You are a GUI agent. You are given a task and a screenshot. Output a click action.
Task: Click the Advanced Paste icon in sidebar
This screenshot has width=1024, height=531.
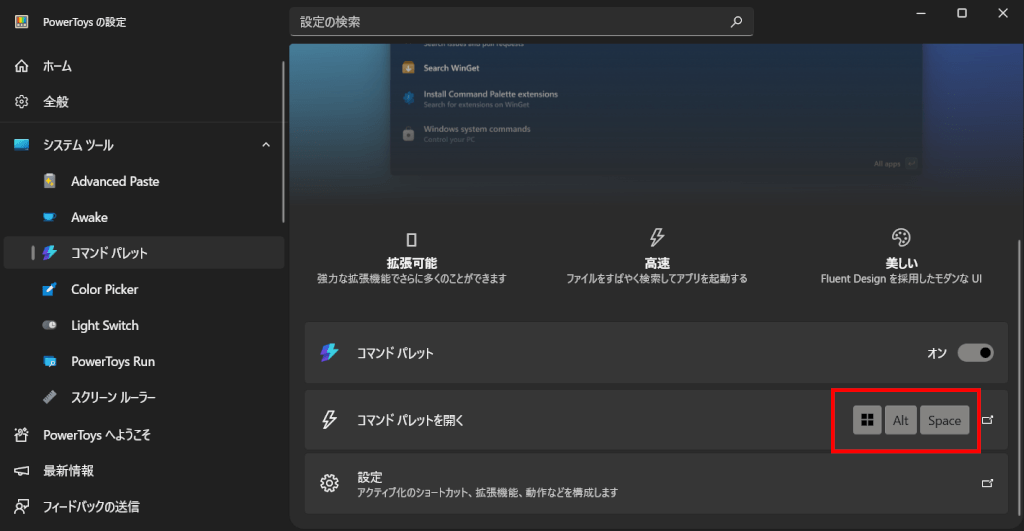pyautogui.click(x=50, y=181)
